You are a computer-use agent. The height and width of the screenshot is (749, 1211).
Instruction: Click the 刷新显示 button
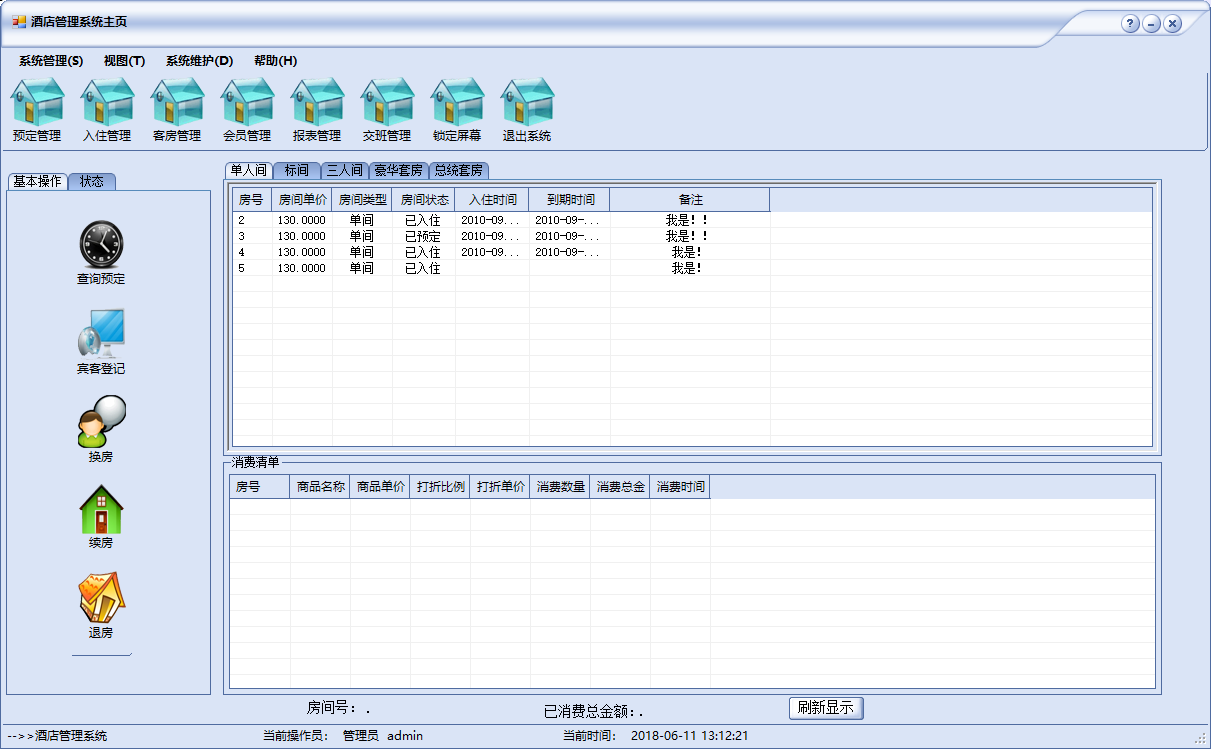click(x=825, y=708)
